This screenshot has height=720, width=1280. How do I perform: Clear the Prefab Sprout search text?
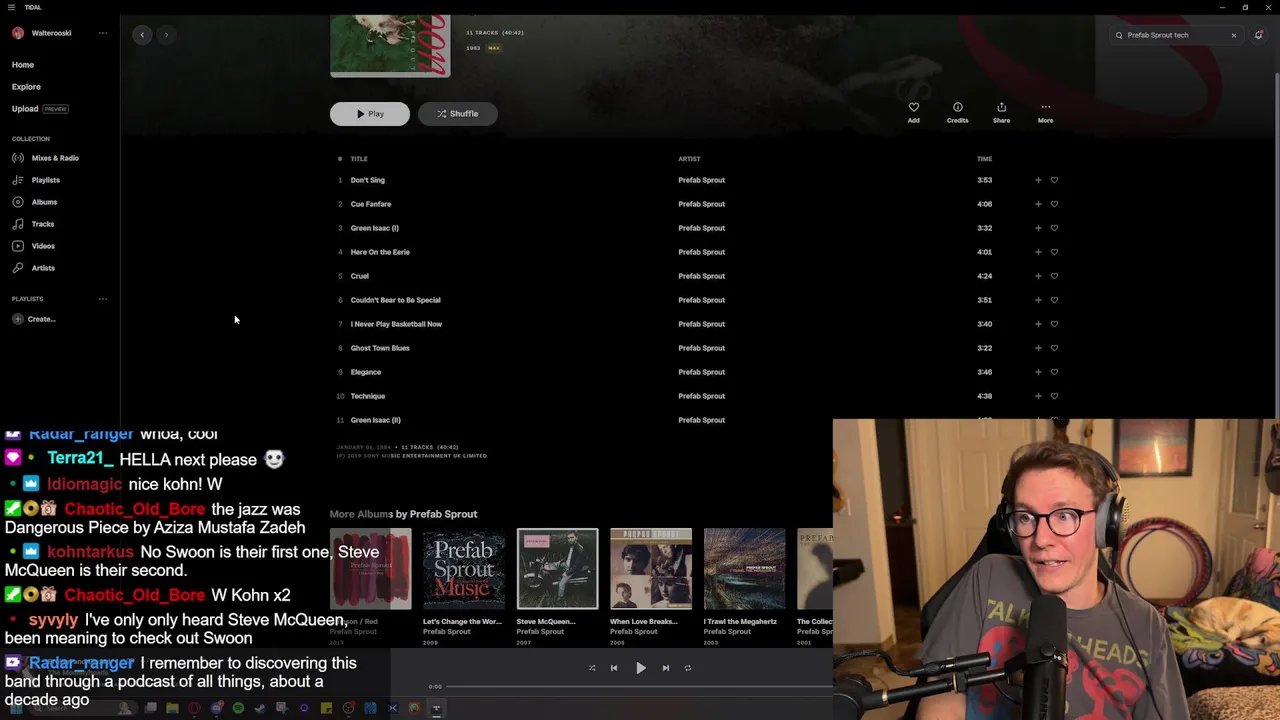tap(1233, 35)
